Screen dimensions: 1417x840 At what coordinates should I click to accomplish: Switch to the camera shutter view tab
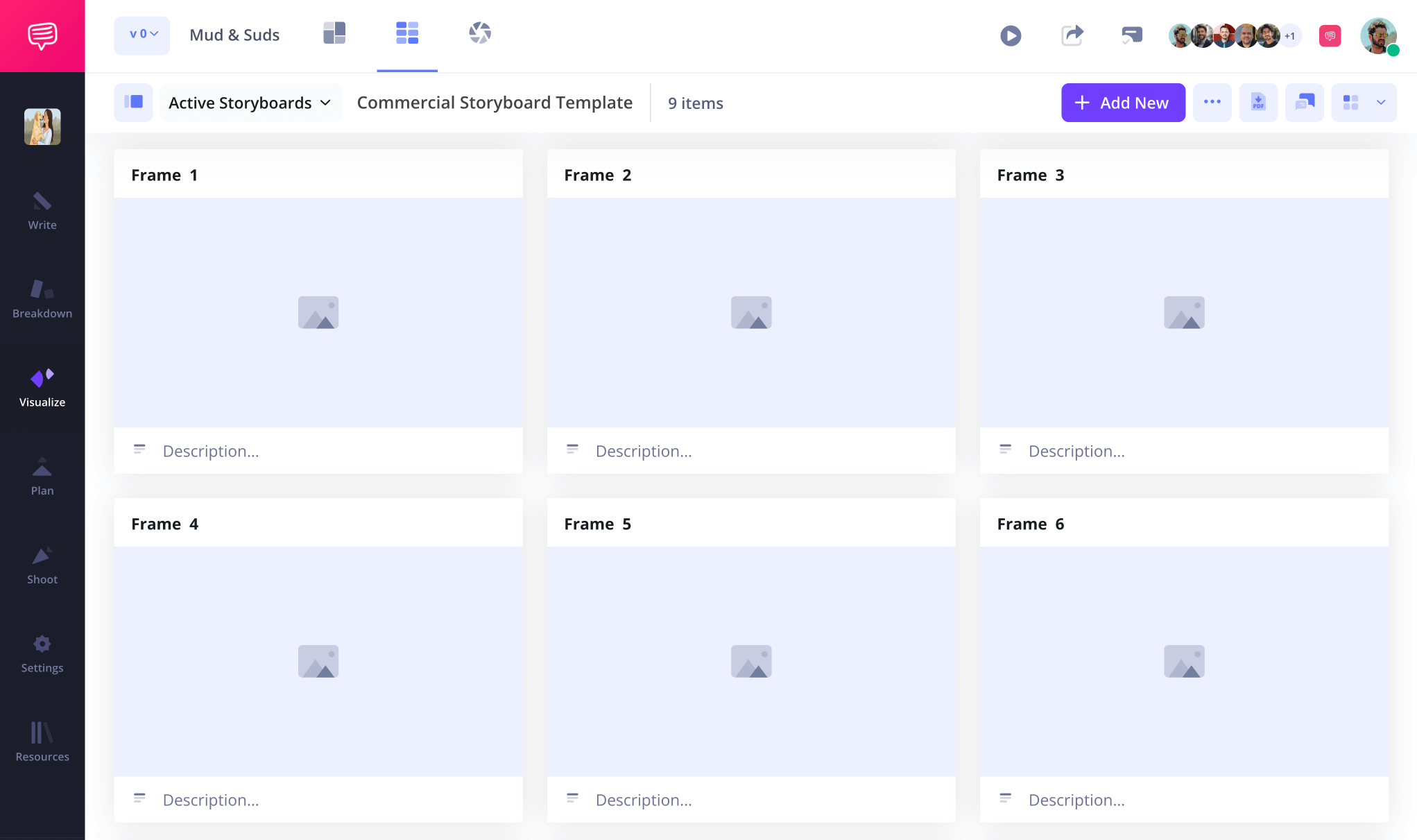tap(479, 33)
